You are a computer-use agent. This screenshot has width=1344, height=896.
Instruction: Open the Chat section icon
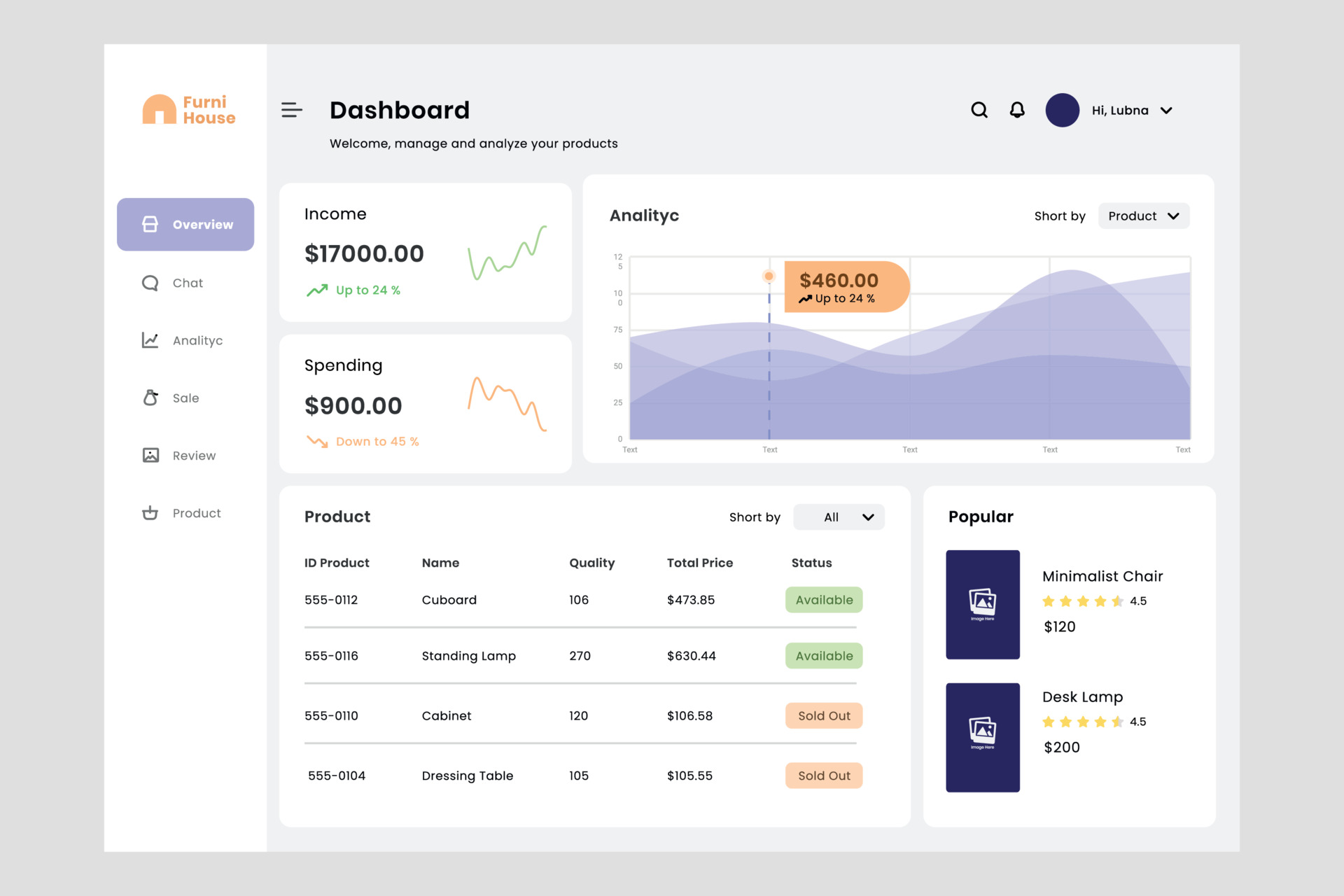[x=149, y=283]
